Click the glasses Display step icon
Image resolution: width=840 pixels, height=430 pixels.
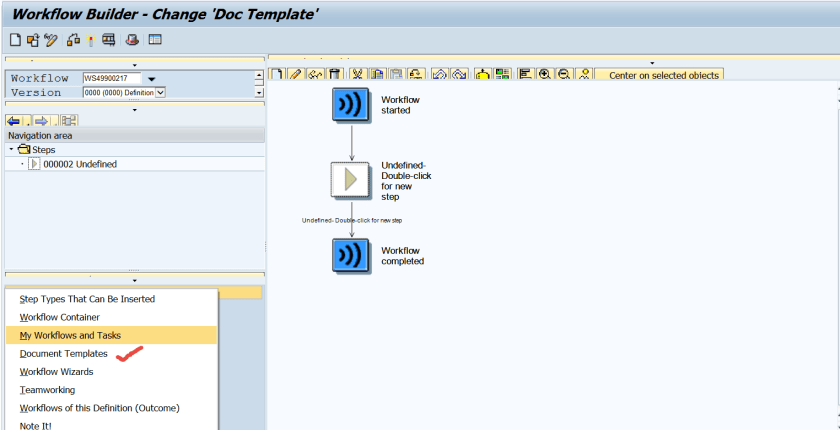(x=315, y=74)
